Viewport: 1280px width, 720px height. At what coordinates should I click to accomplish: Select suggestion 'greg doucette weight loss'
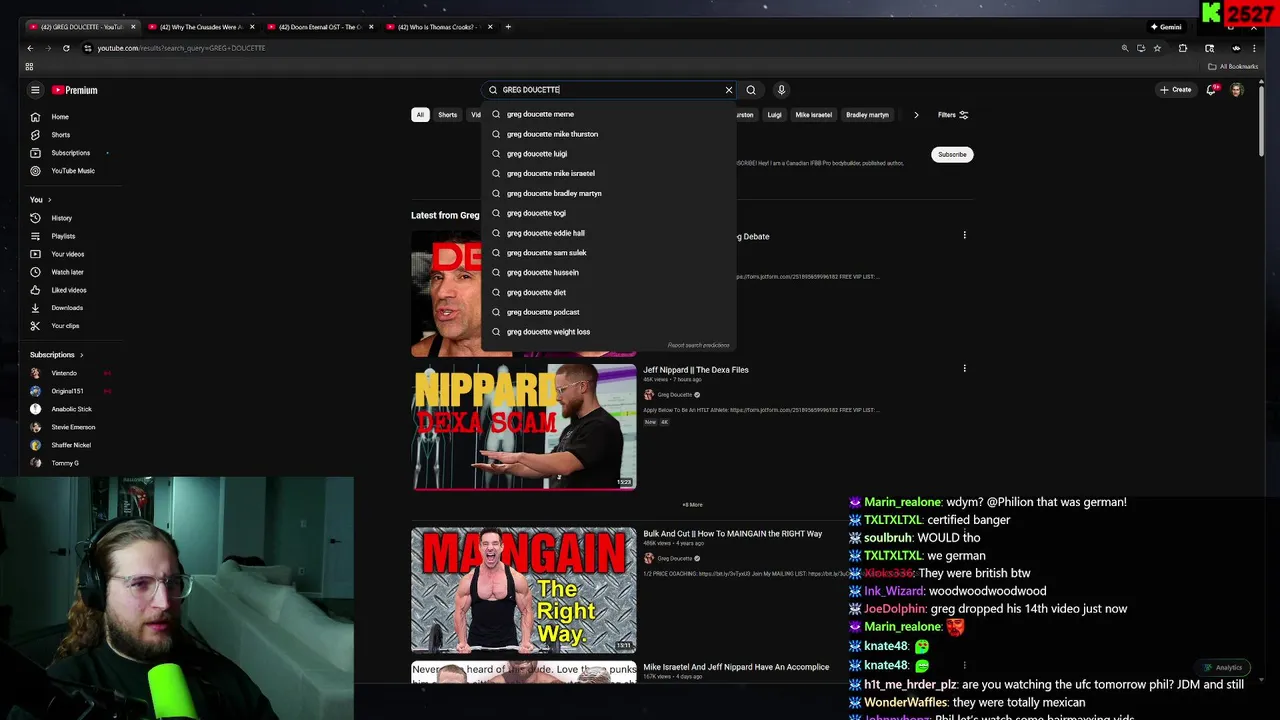pyautogui.click(x=608, y=332)
